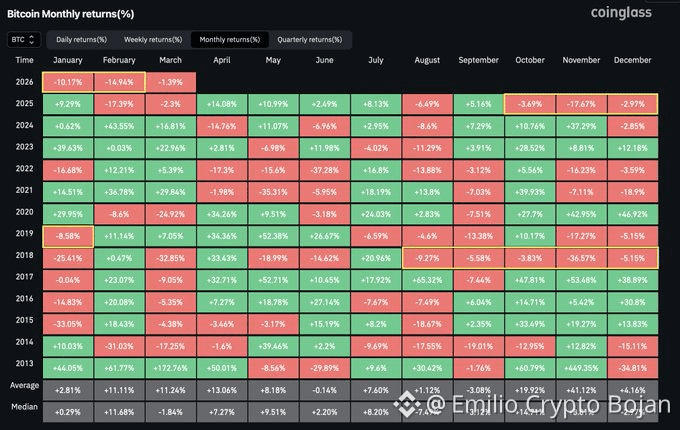
Task: Click the Median January cell '+0.29%'
Action: (68, 412)
